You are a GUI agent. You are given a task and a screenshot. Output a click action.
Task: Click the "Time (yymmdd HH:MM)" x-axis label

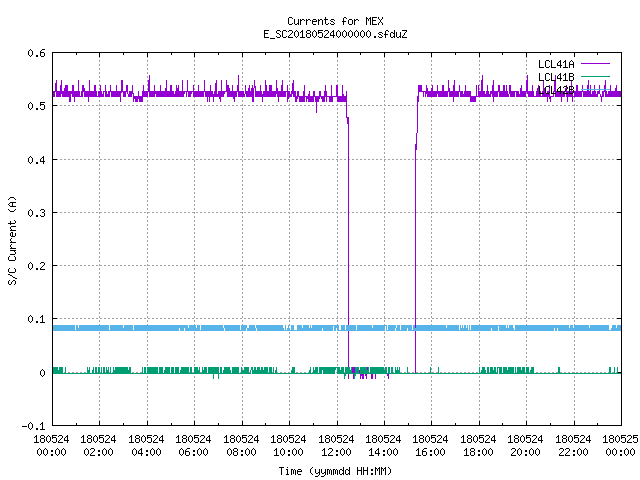click(x=335, y=471)
